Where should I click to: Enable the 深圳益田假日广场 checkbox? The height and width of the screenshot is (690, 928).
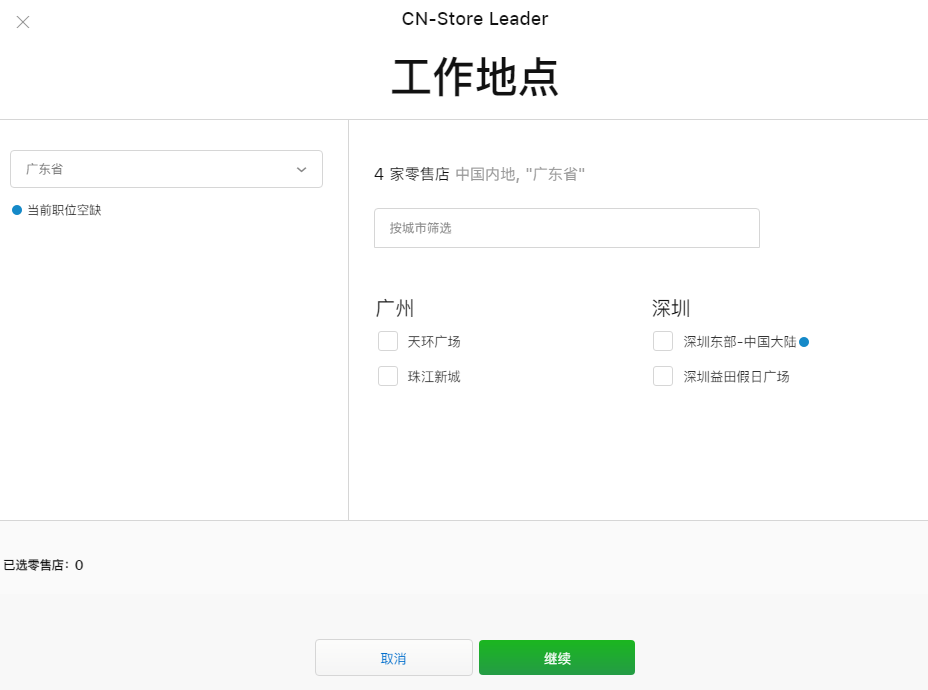tap(663, 376)
